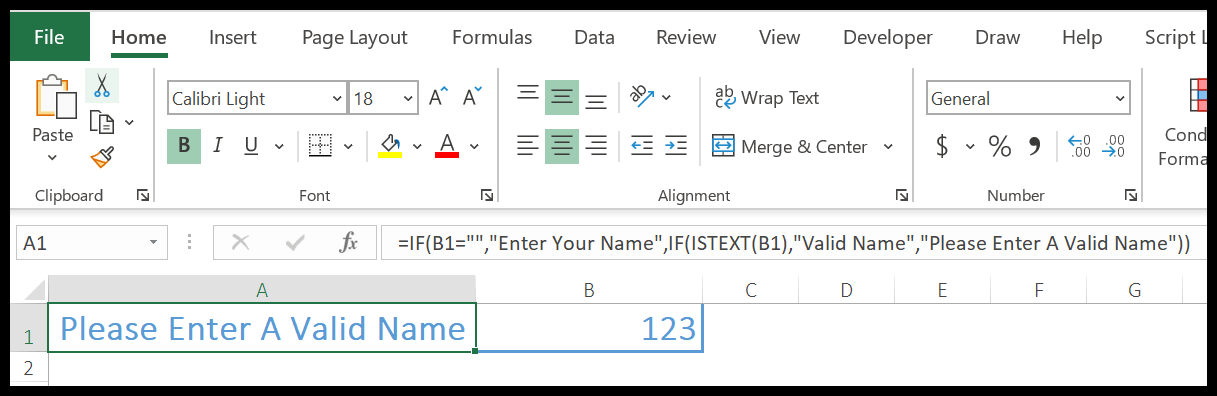Switch to the Formulas tab
The width and height of the screenshot is (1217, 396).
[492, 37]
